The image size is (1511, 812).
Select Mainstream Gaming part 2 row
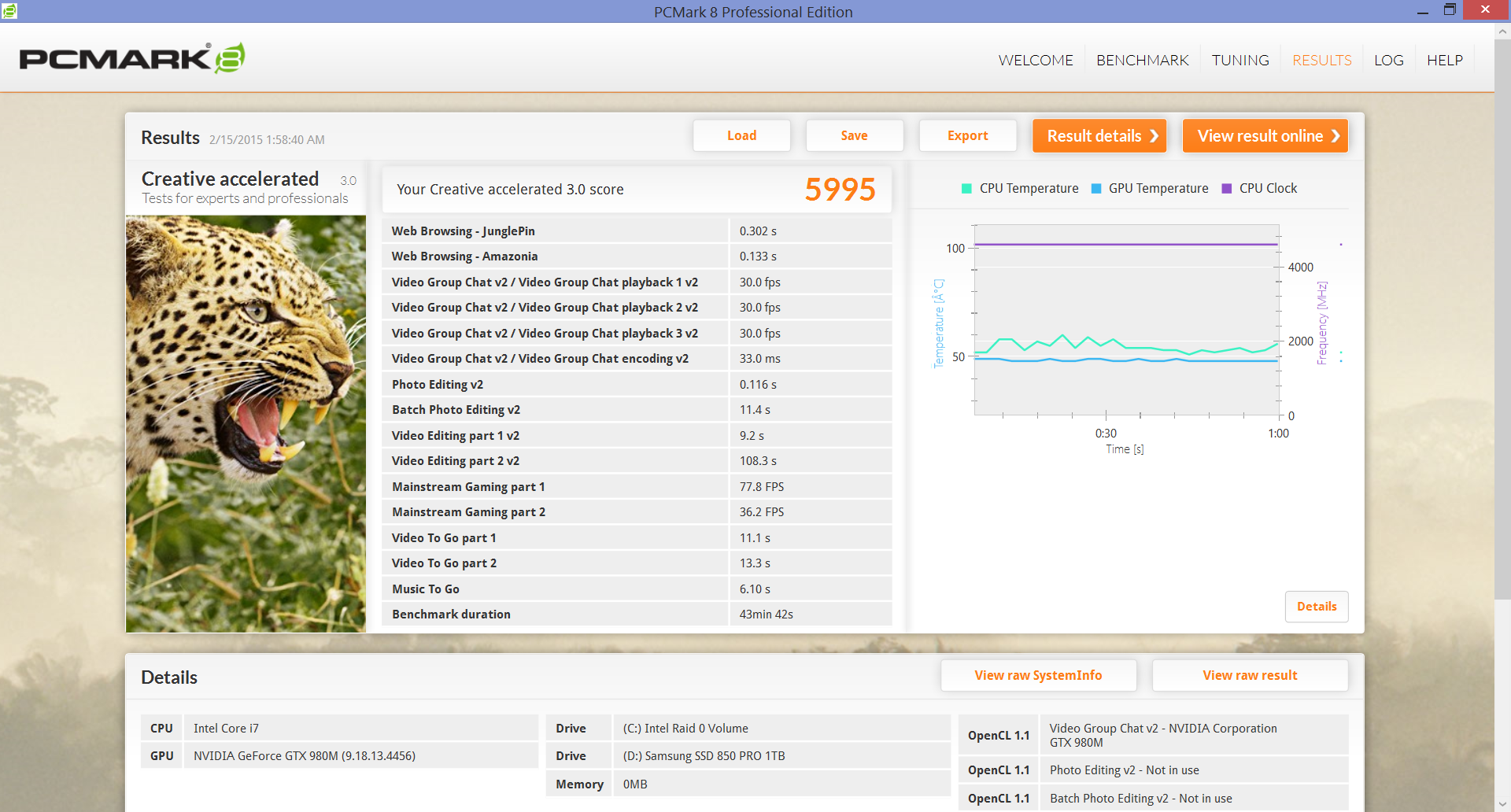tap(637, 512)
